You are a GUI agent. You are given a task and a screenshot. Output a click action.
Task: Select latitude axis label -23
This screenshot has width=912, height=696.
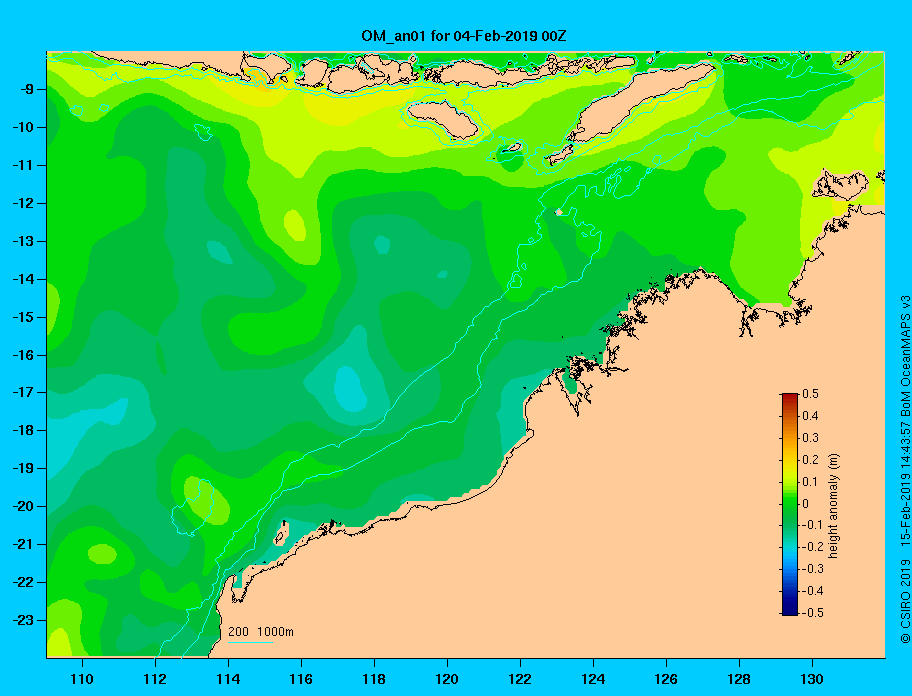[22, 620]
